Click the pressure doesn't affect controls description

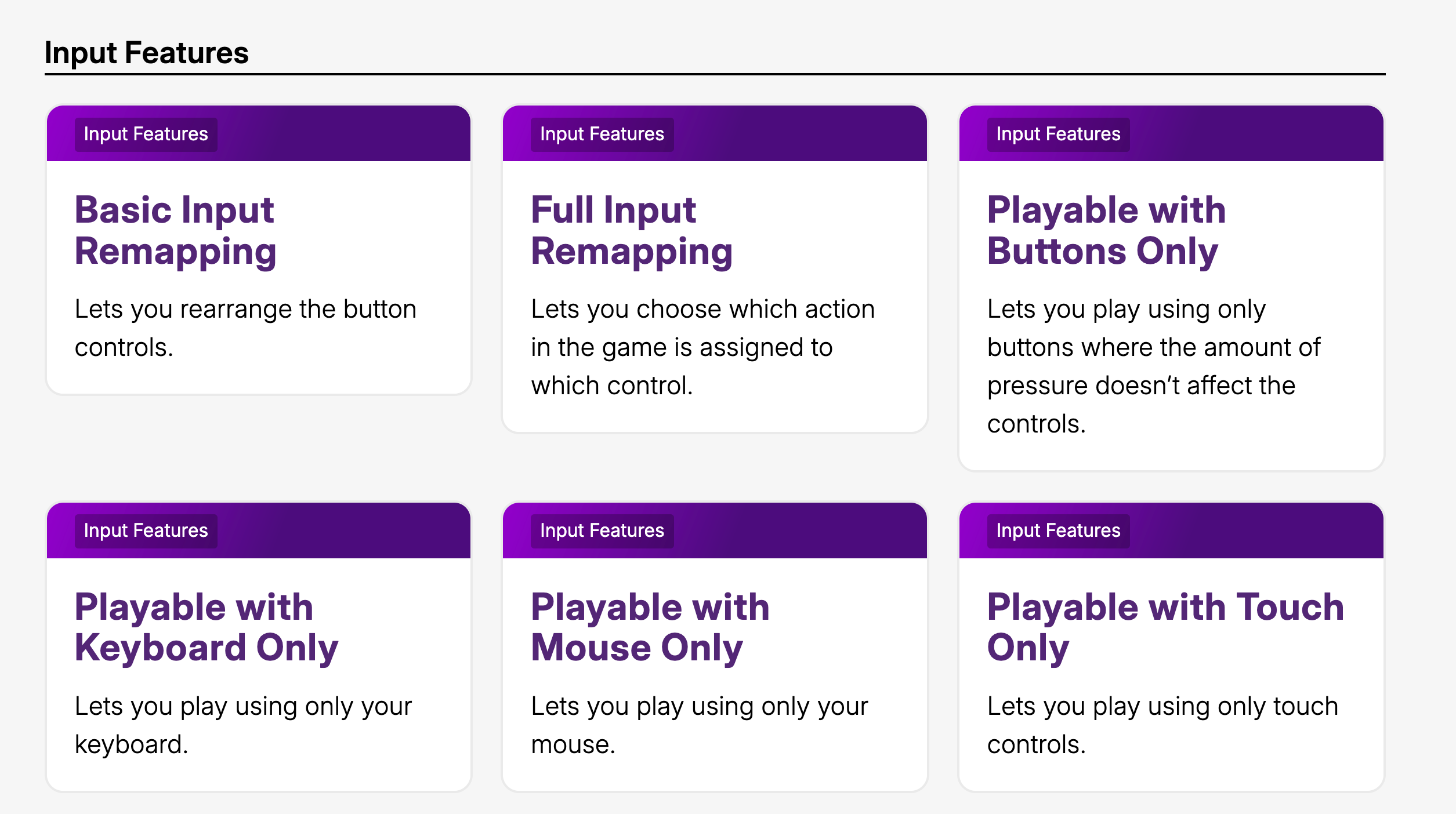(1153, 366)
